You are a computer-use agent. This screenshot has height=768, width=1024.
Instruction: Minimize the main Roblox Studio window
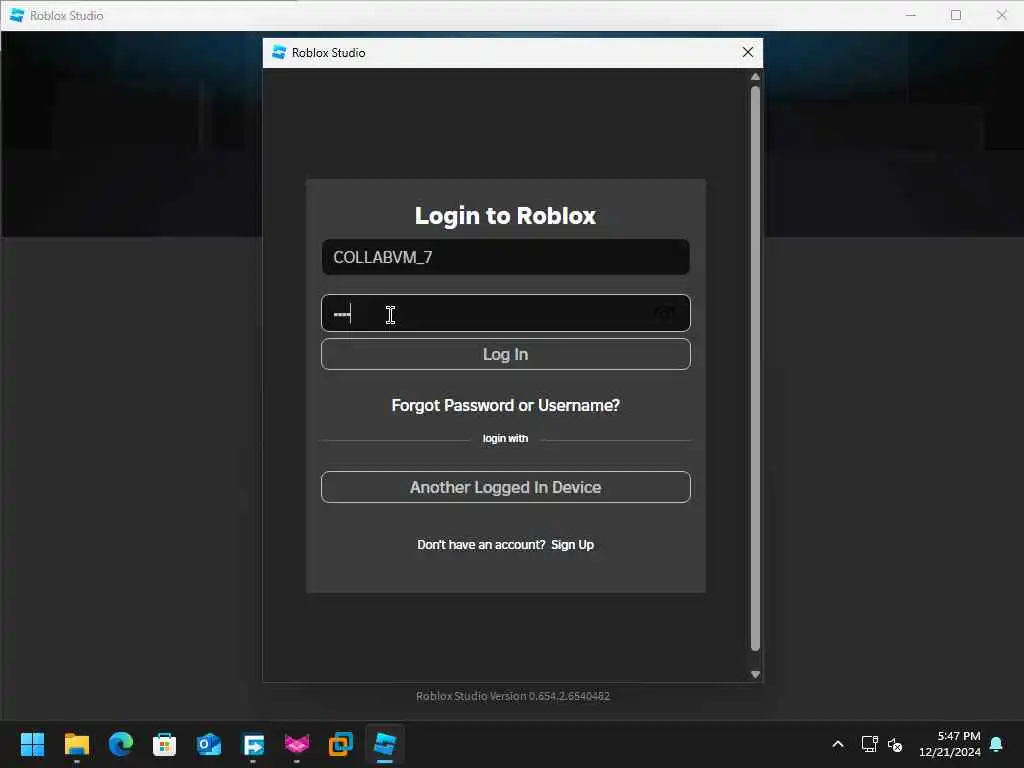coord(911,15)
